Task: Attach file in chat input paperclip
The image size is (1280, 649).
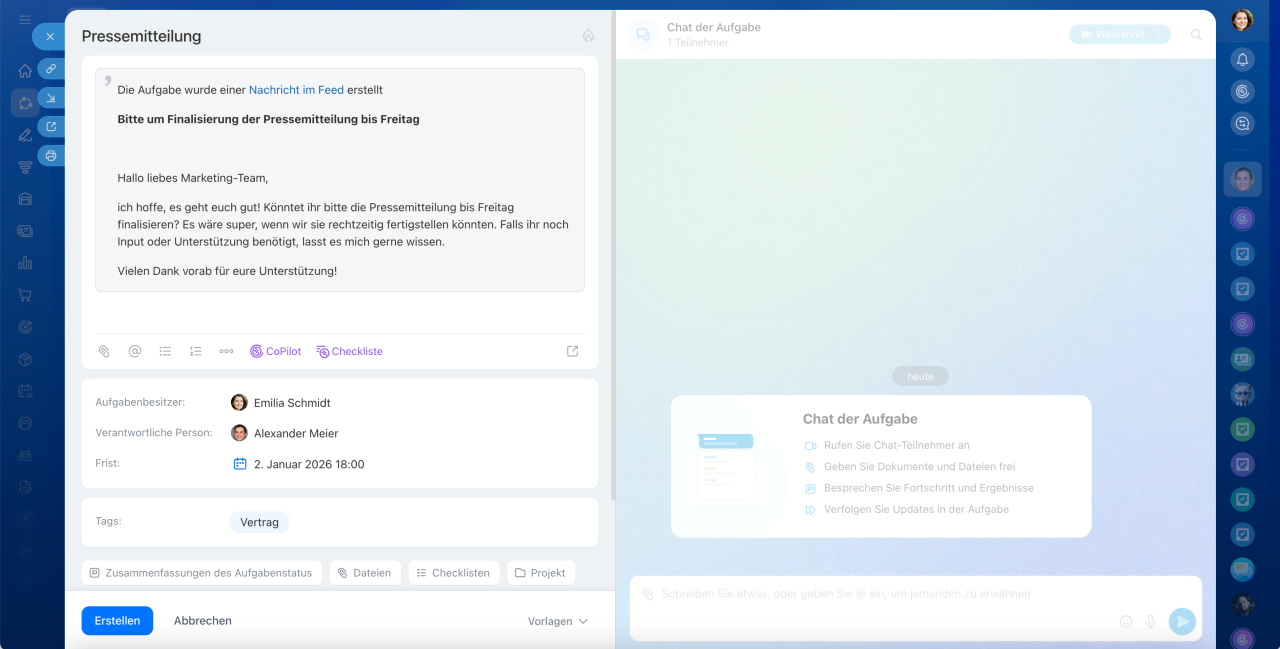Action: 647,594
